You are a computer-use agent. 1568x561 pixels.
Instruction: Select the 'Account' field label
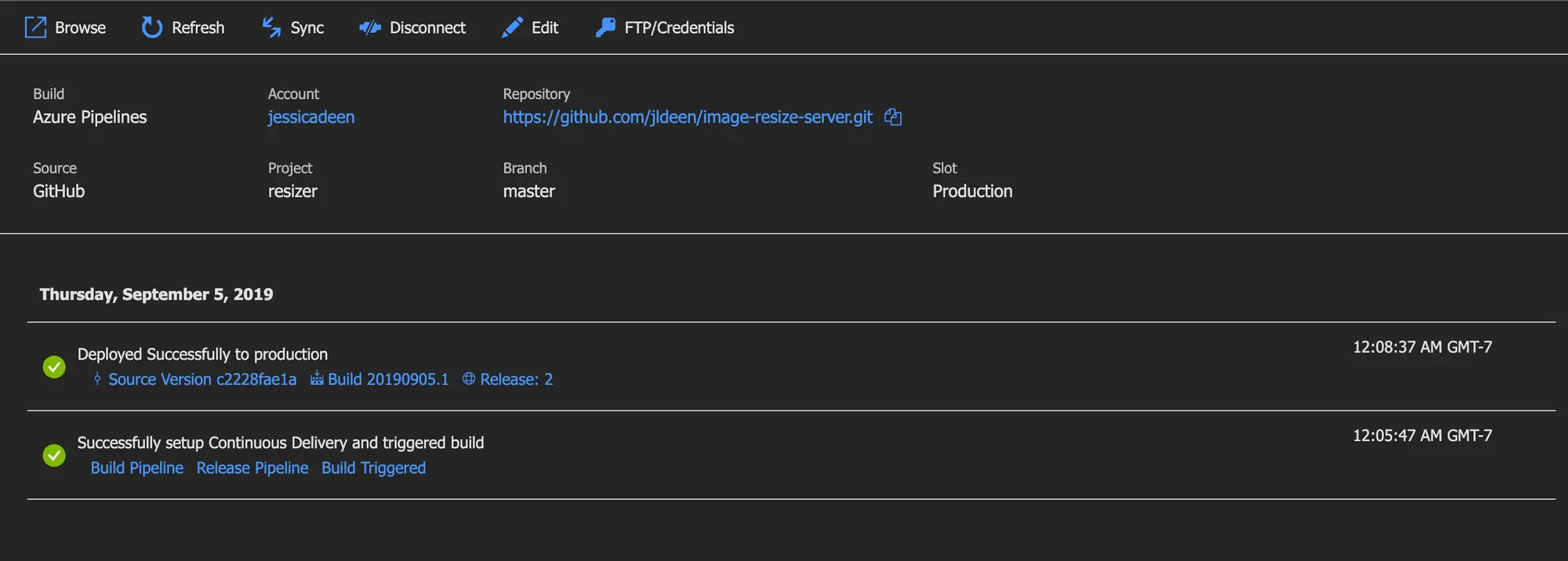(x=293, y=94)
